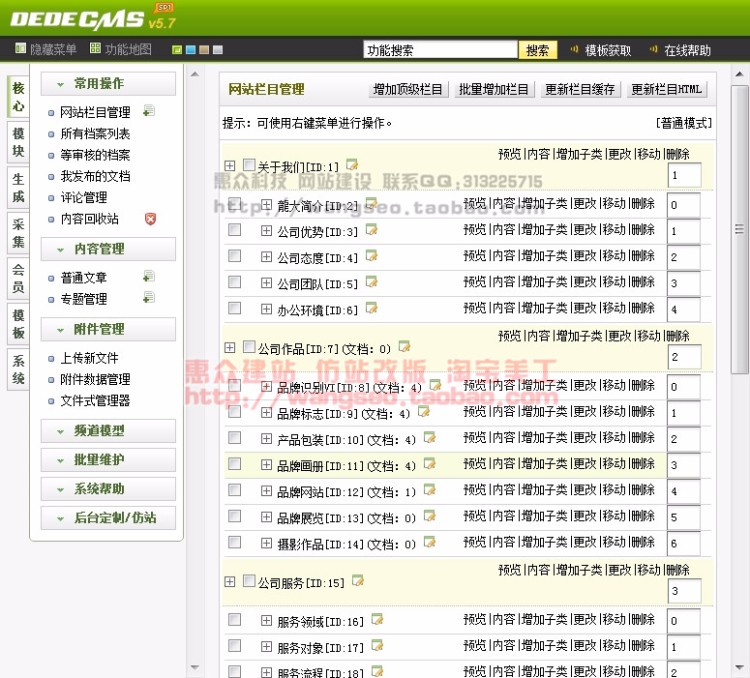
Task: Click edit icon next to 摄影作品[ID:14]
Action: click(x=430, y=542)
